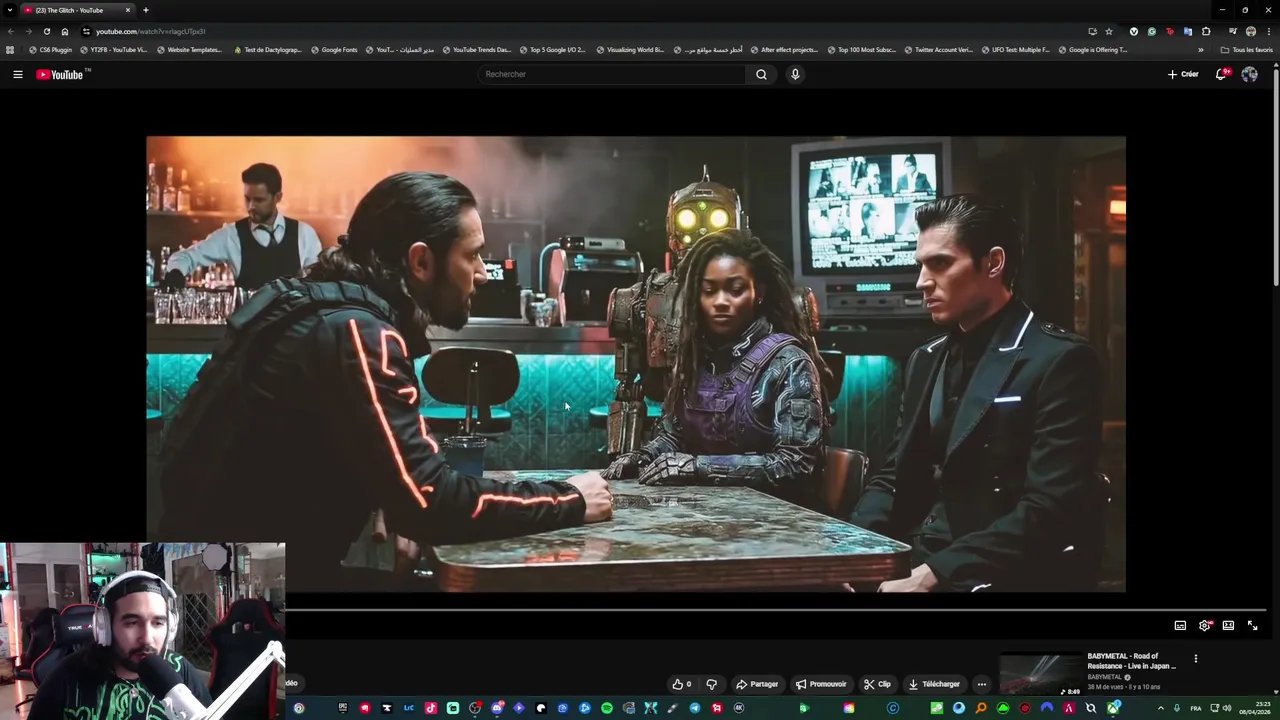The image size is (1280, 720).
Task: Toggle fullscreen for the video
Action: tap(1252, 625)
